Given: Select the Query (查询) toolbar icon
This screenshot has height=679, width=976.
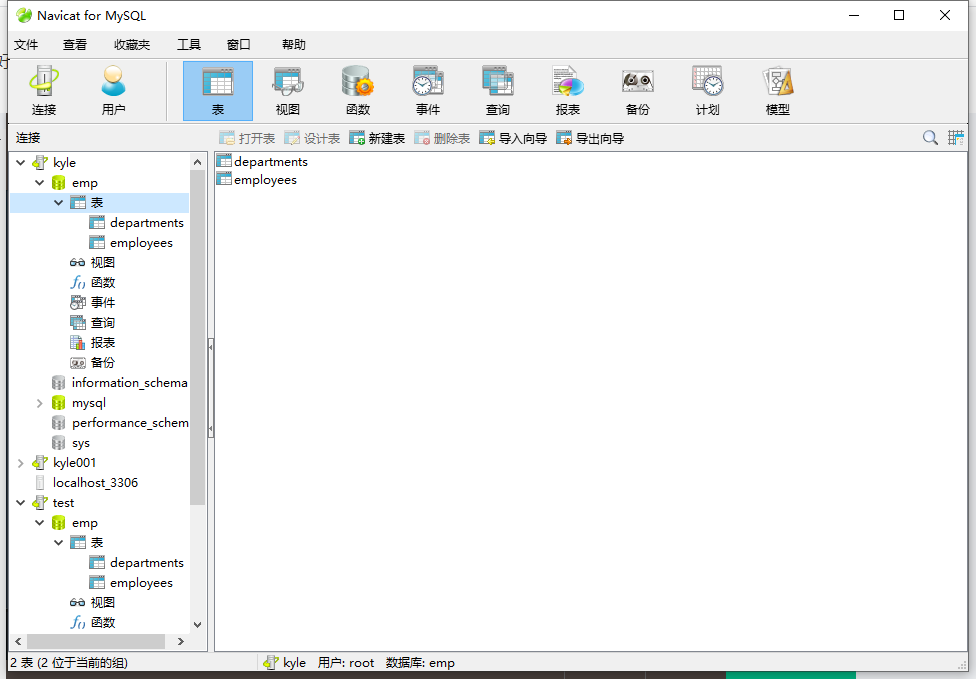Looking at the screenshot, I should 497,91.
